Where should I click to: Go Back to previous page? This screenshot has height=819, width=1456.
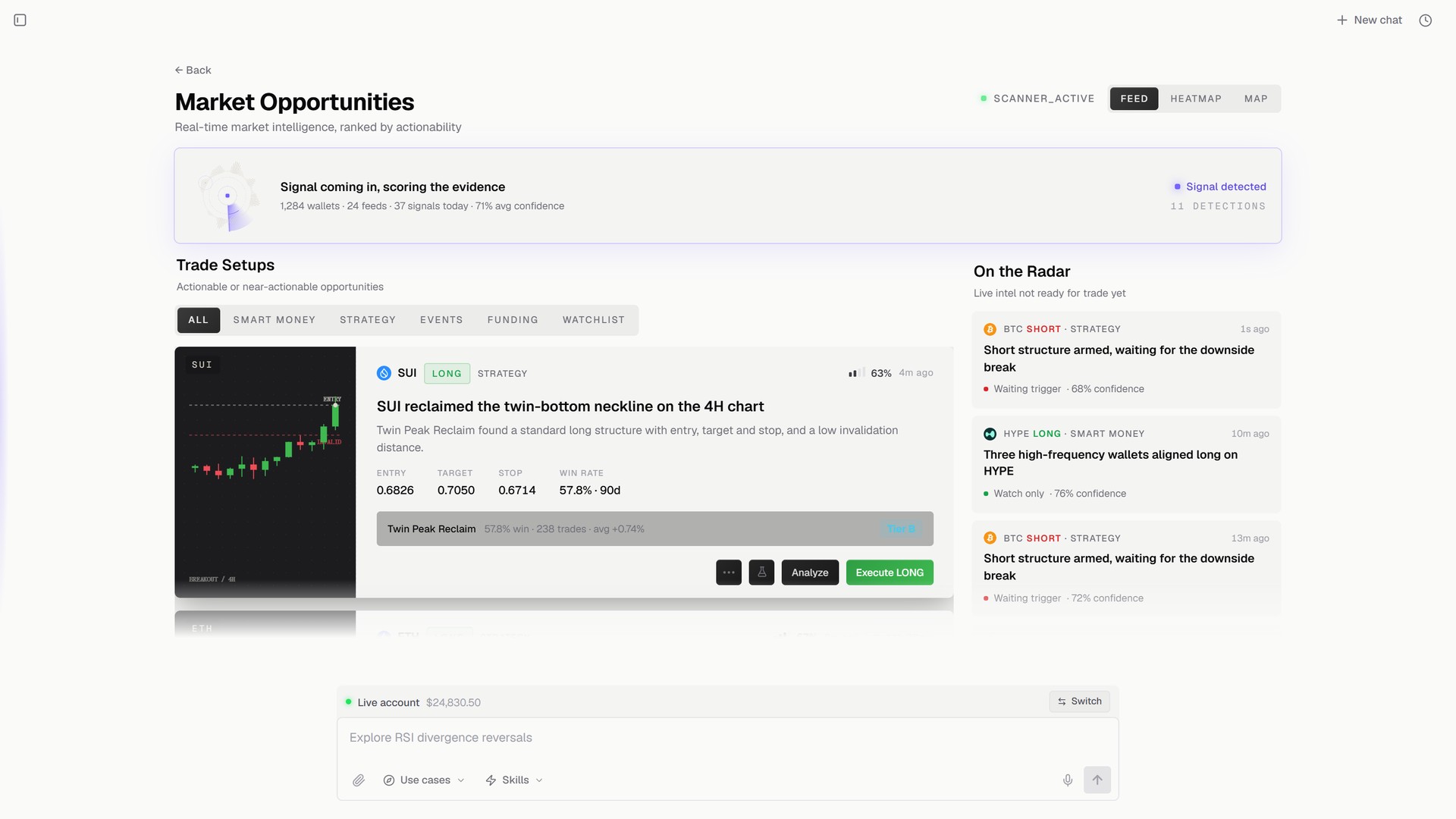pyautogui.click(x=193, y=70)
